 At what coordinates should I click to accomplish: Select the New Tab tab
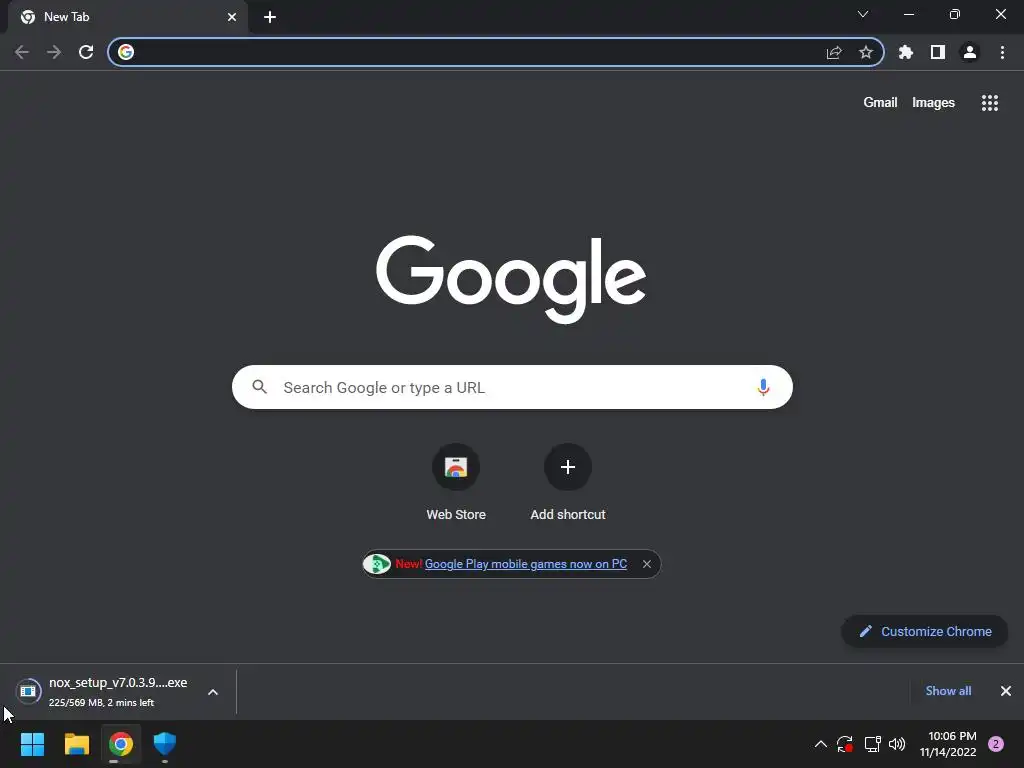(x=127, y=17)
